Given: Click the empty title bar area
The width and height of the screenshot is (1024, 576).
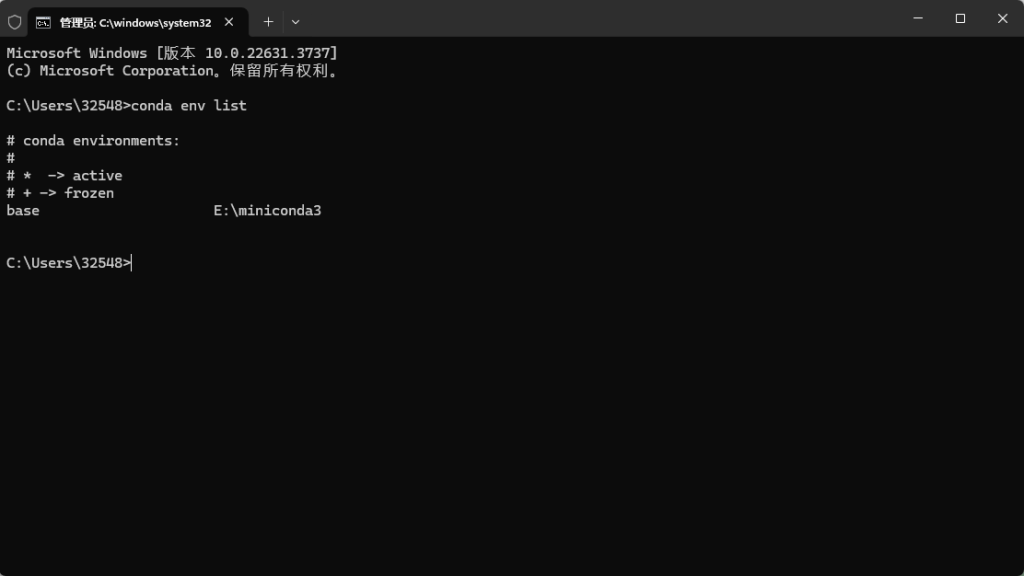Looking at the screenshot, I should [x=600, y=18].
